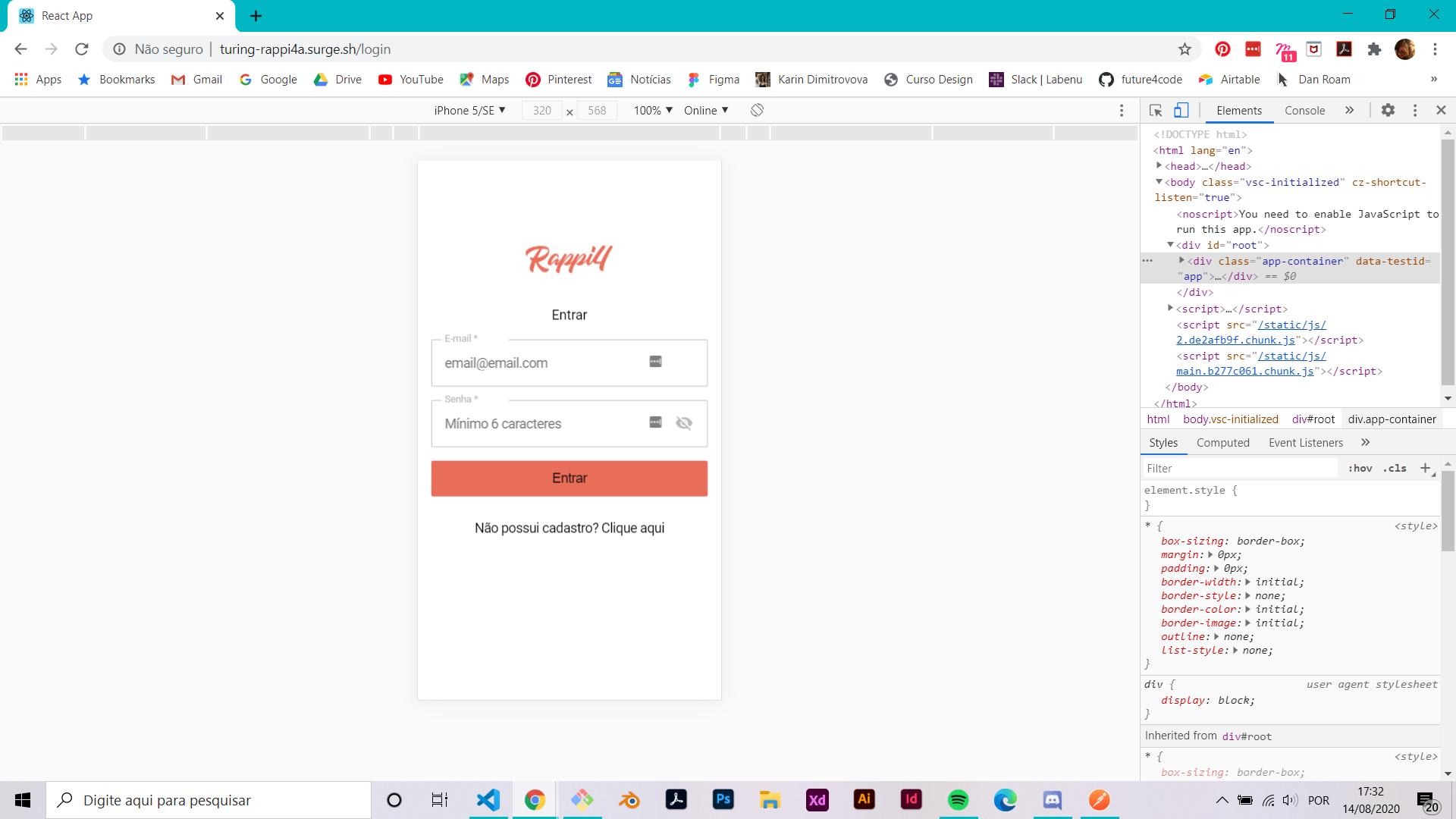Open DevTools settings gear

click(x=1388, y=111)
